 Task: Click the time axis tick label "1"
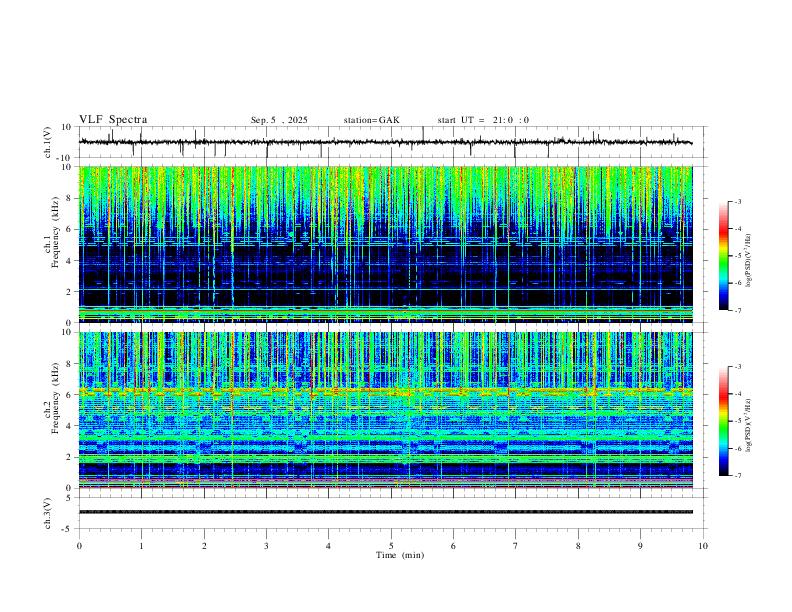pos(141,546)
